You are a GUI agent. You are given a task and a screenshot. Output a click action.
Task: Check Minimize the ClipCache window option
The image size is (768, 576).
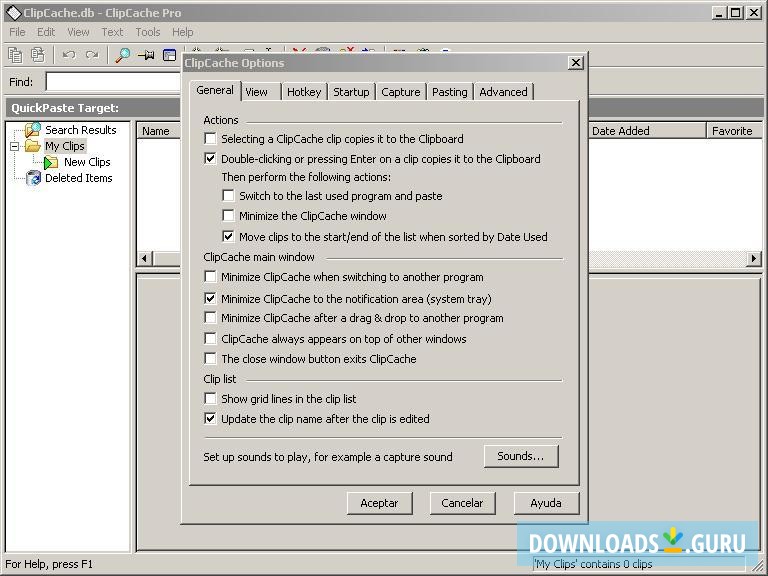click(x=228, y=216)
